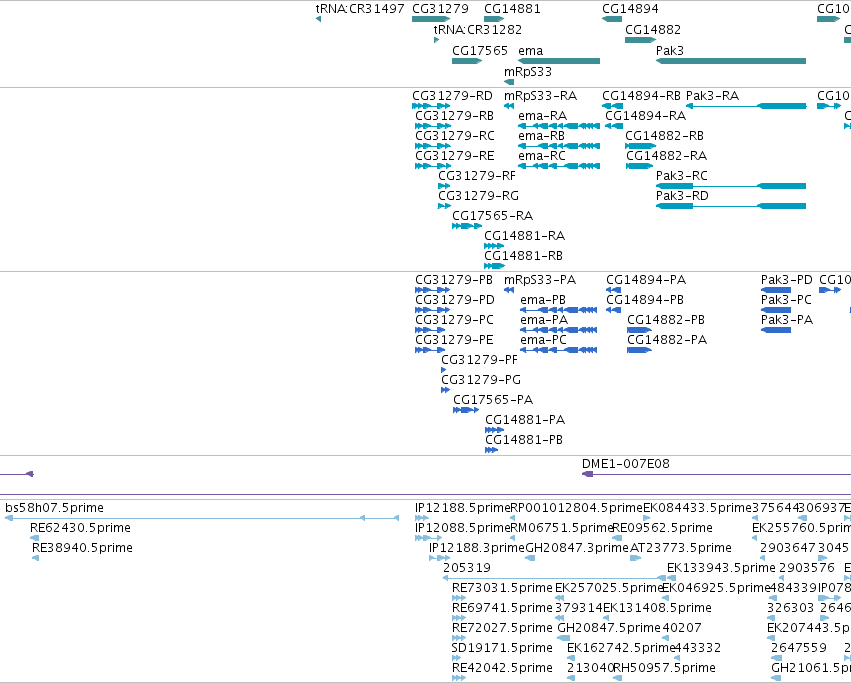Click the tRNA:CR31497 gene label

click(360, 9)
